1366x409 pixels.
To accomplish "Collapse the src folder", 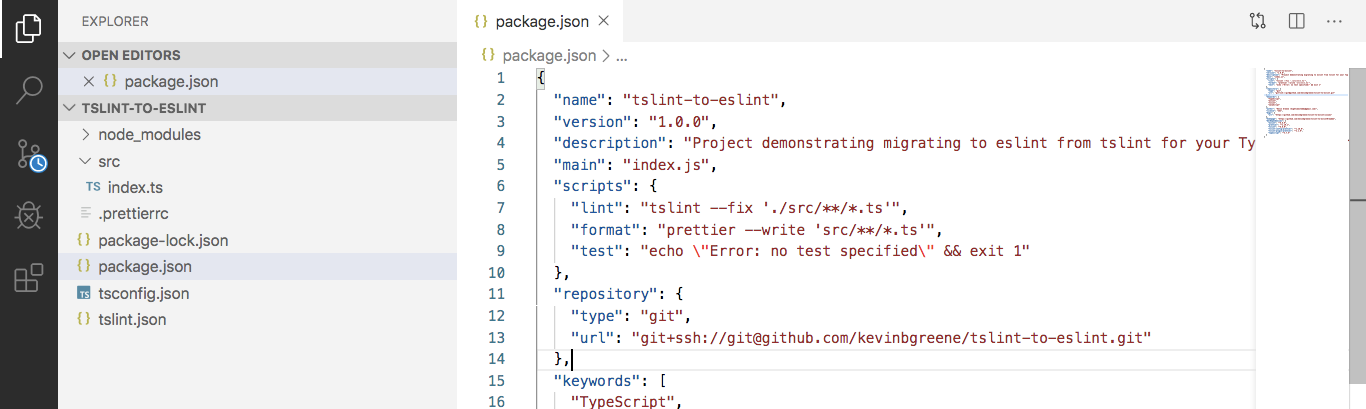I will point(257,161).
